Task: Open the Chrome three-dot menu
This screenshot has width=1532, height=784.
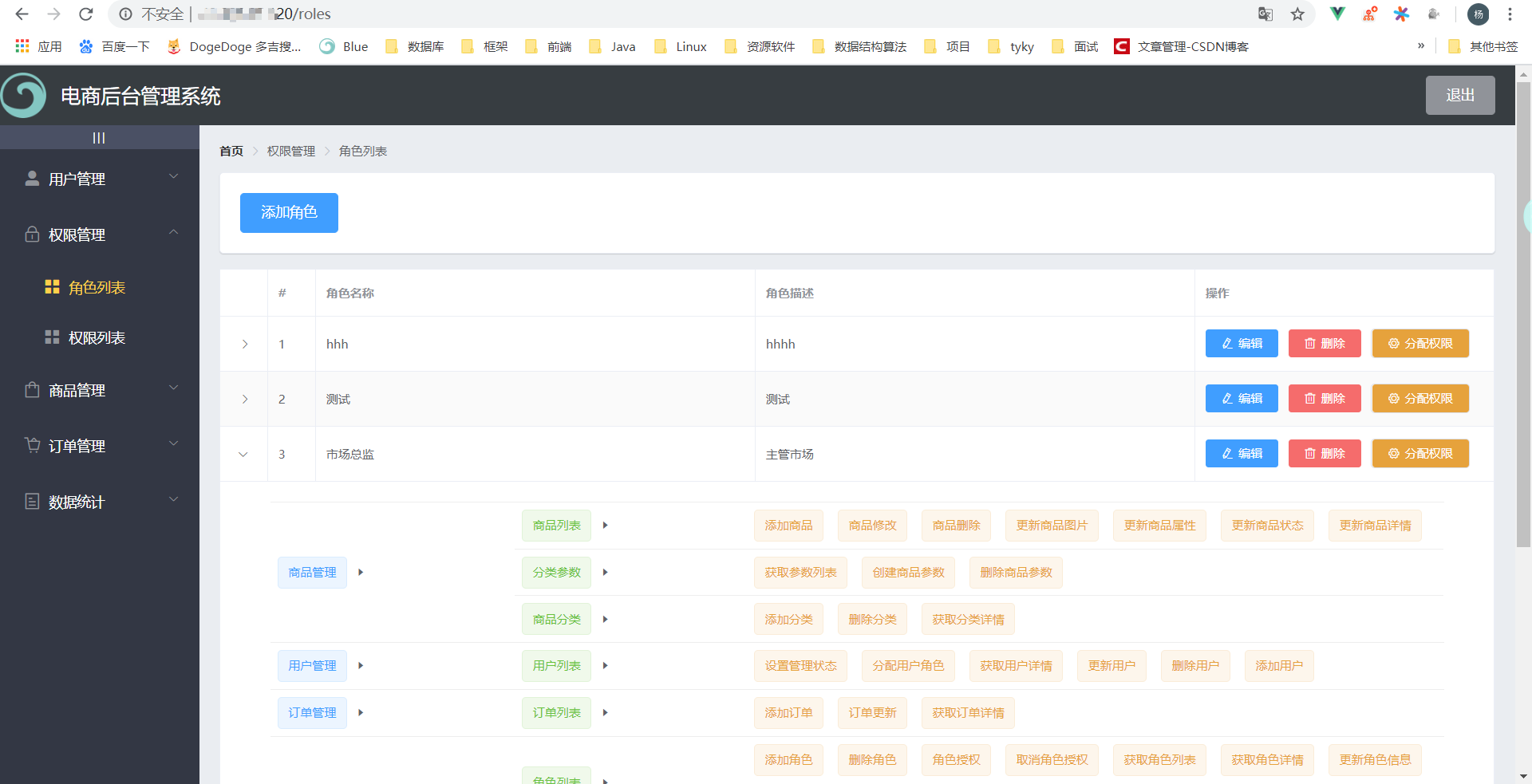Action: (x=1510, y=14)
